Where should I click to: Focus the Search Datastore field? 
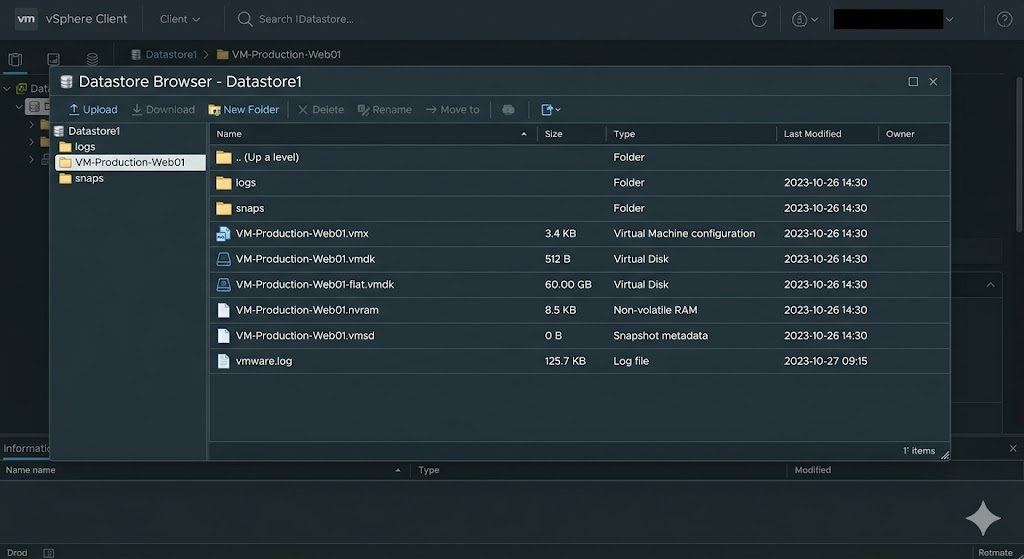click(306, 20)
